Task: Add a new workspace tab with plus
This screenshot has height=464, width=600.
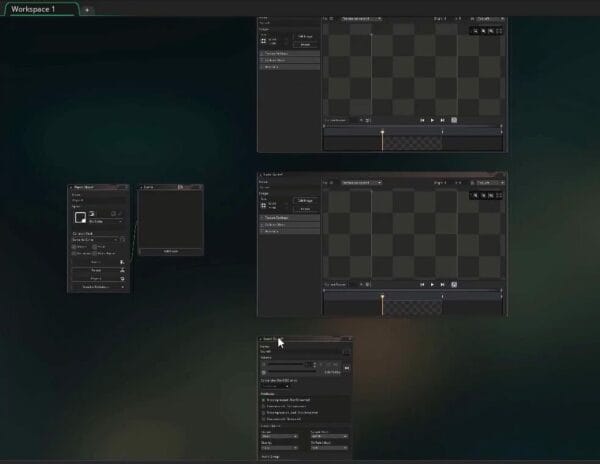Action: [87, 10]
